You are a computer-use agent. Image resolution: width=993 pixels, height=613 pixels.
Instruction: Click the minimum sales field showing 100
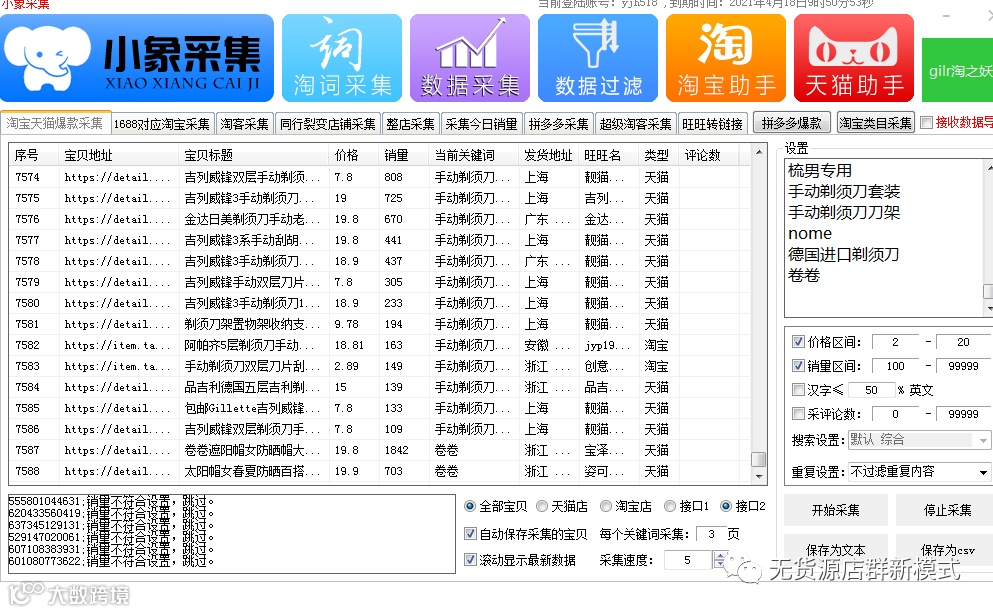tap(895, 366)
